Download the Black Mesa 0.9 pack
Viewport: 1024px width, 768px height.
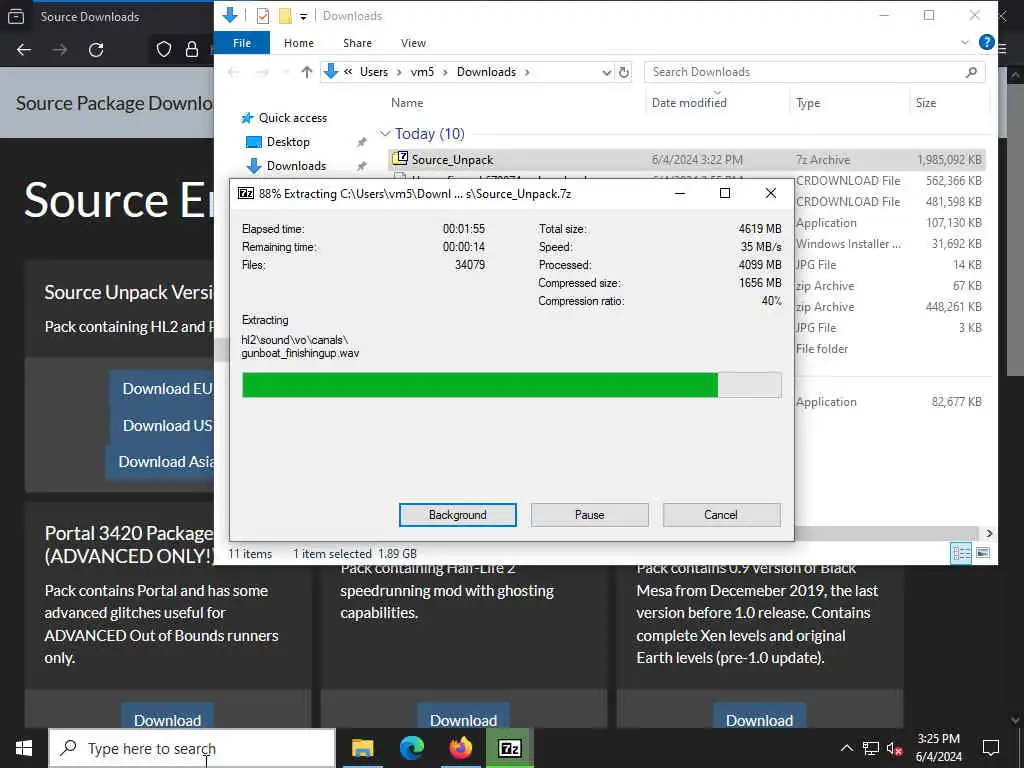(760, 717)
